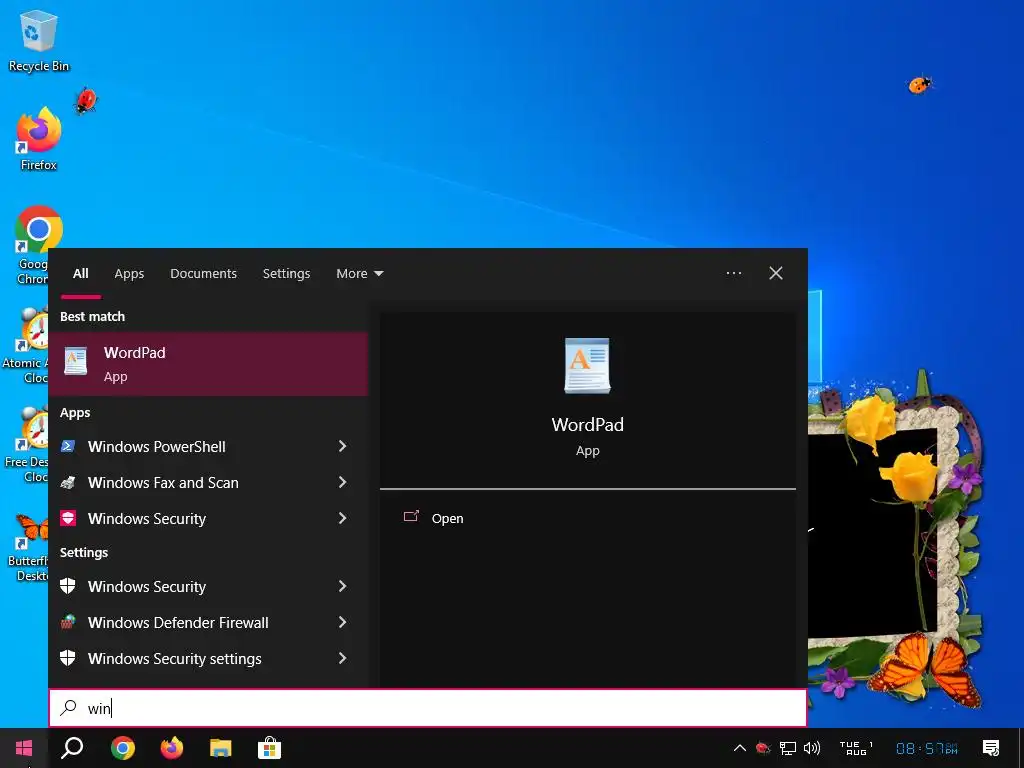This screenshot has height=768, width=1024.
Task: Click the Windows Defender Firewall icon
Action: pyautogui.click(x=68, y=622)
